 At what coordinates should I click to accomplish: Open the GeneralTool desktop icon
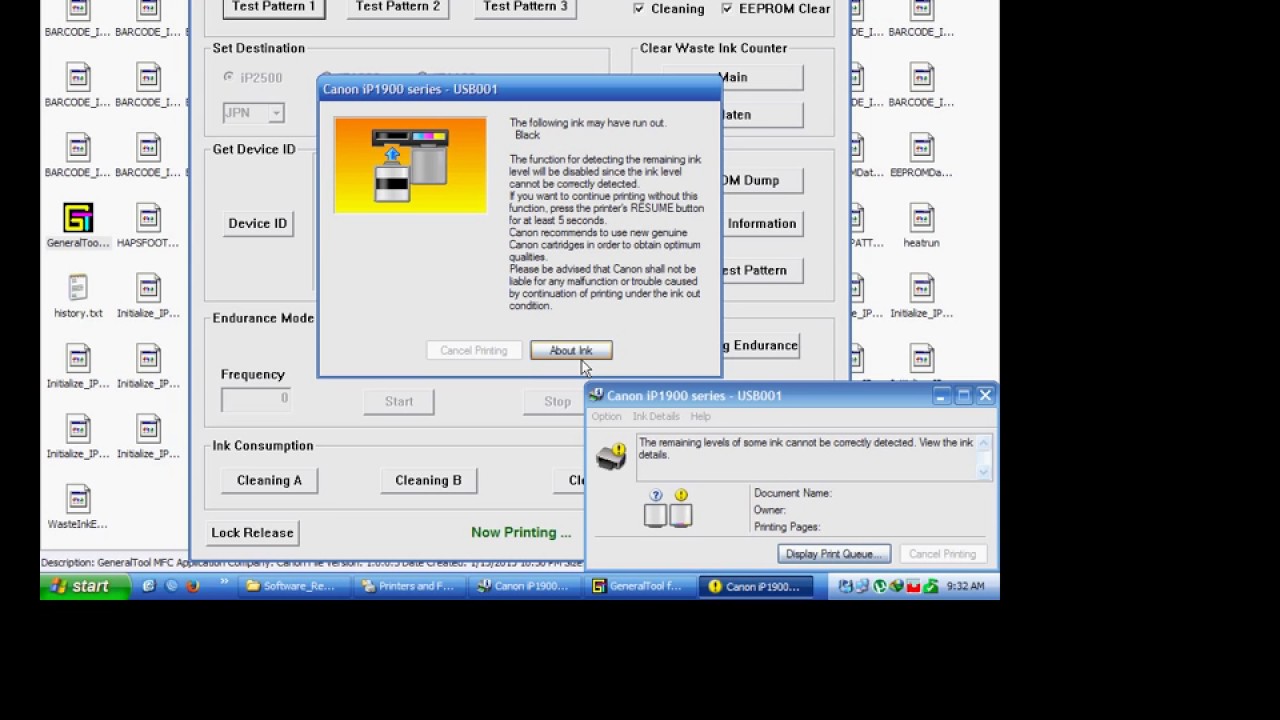[x=78, y=226]
